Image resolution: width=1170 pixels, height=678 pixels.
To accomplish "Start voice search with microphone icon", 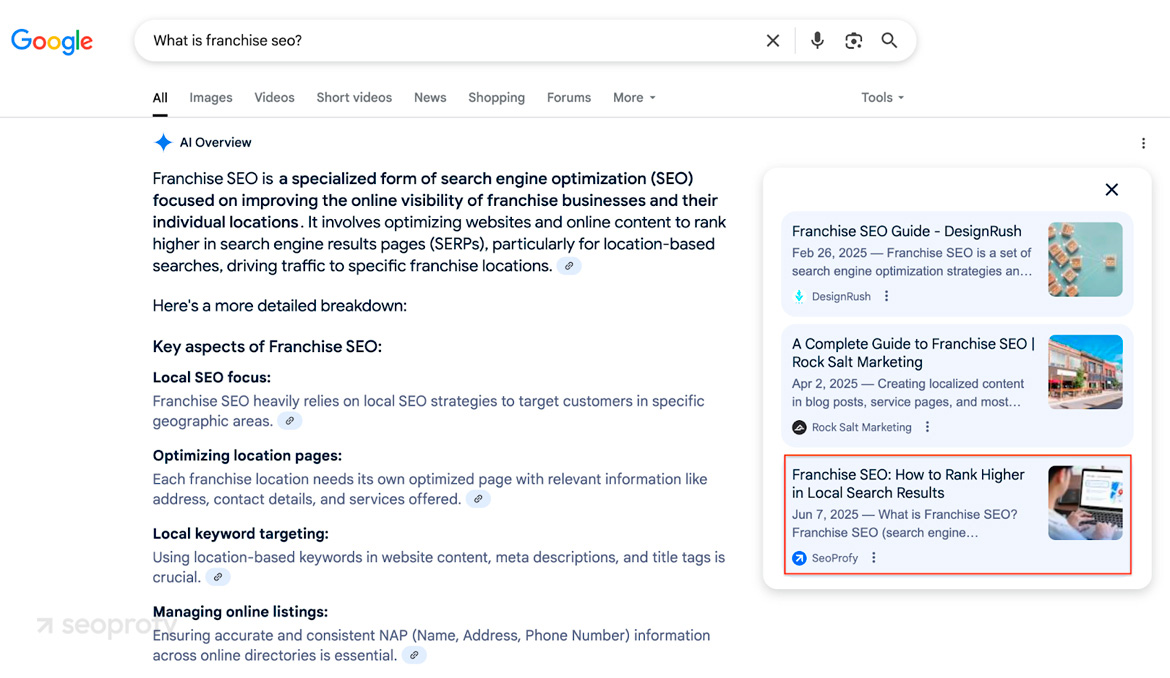I will (817, 40).
